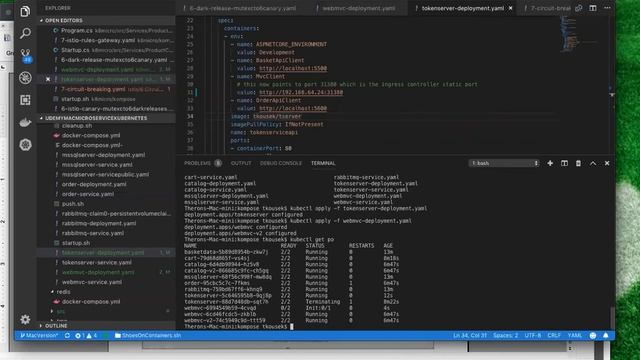Click the ShoesOnContainers.sln status bar item
640x360 pixels.
point(148,336)
